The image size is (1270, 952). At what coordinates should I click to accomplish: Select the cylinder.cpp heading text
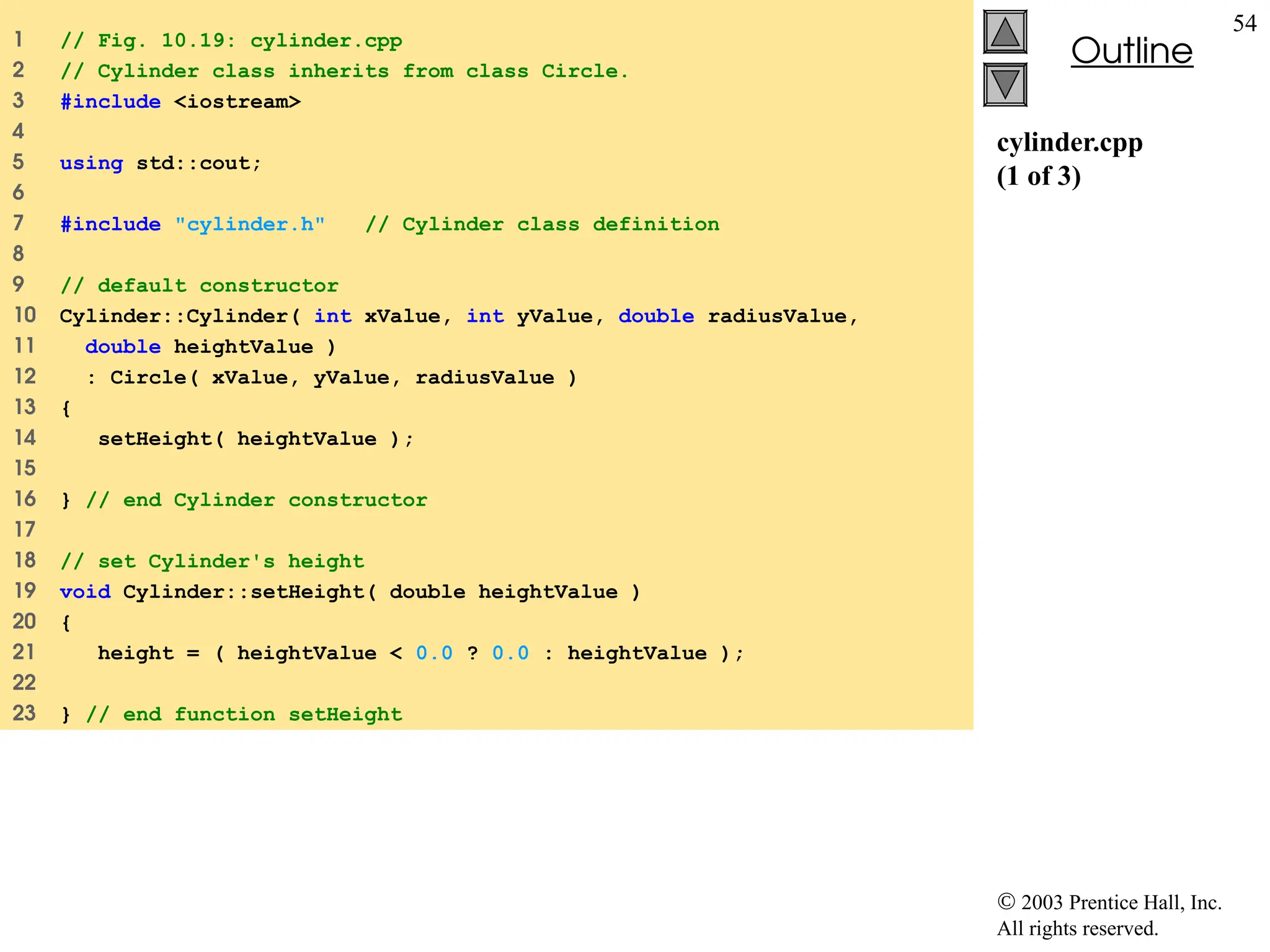pyautogui.click(x=1070, y=144)
